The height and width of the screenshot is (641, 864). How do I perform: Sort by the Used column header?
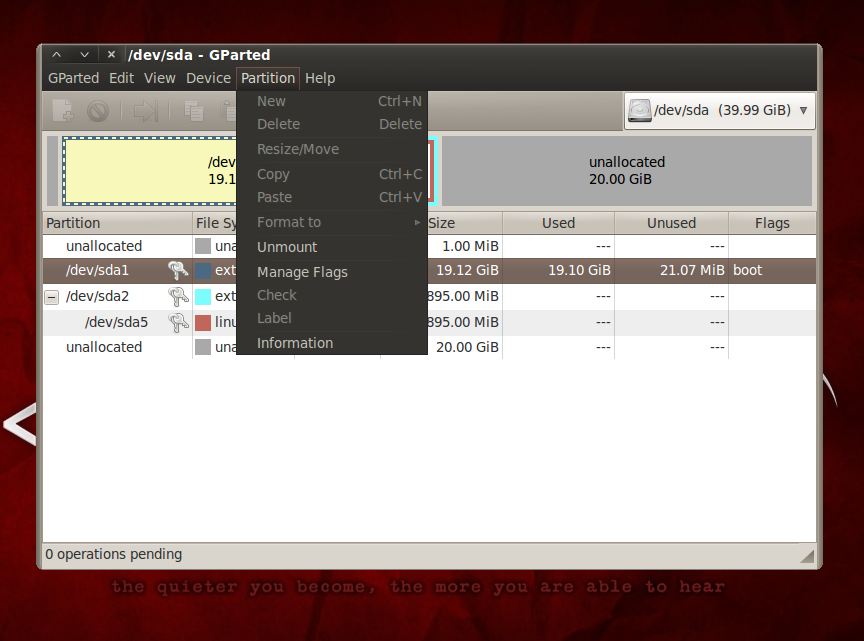558,223
